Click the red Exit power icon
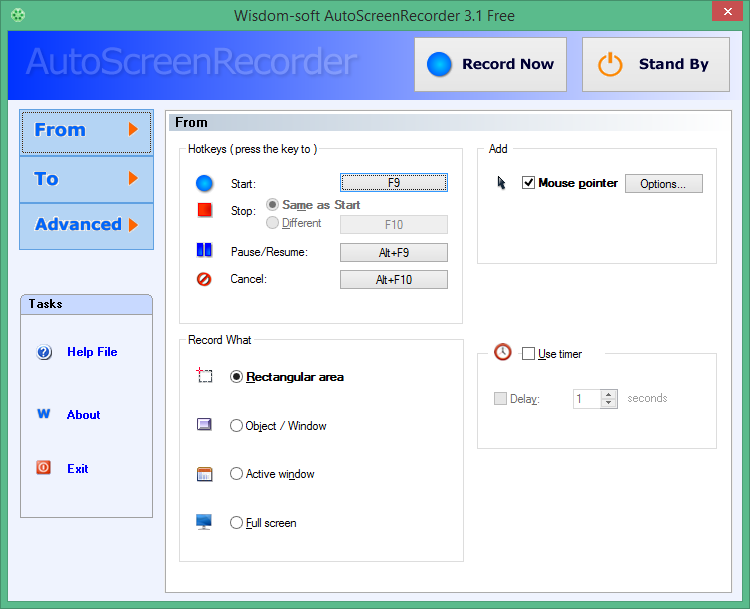Screen dimensions: 750x609 coord(44,467)
